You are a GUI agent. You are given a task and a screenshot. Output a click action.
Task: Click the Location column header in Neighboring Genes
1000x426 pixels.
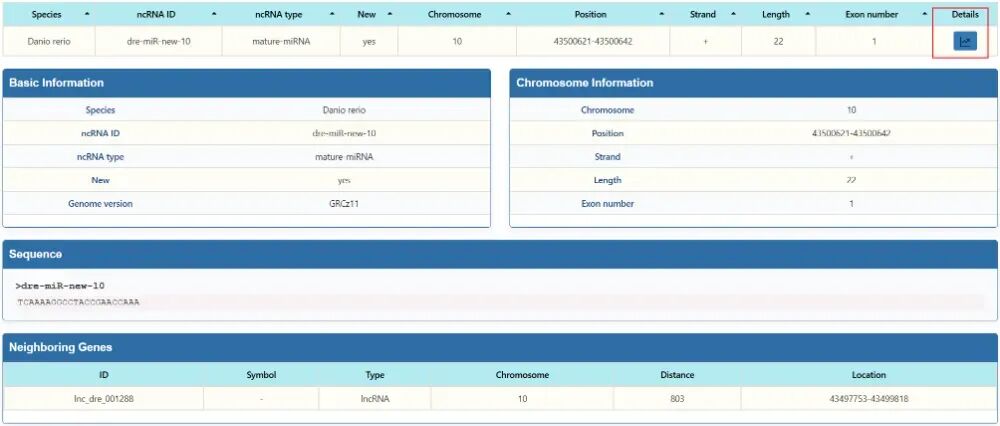869,375
